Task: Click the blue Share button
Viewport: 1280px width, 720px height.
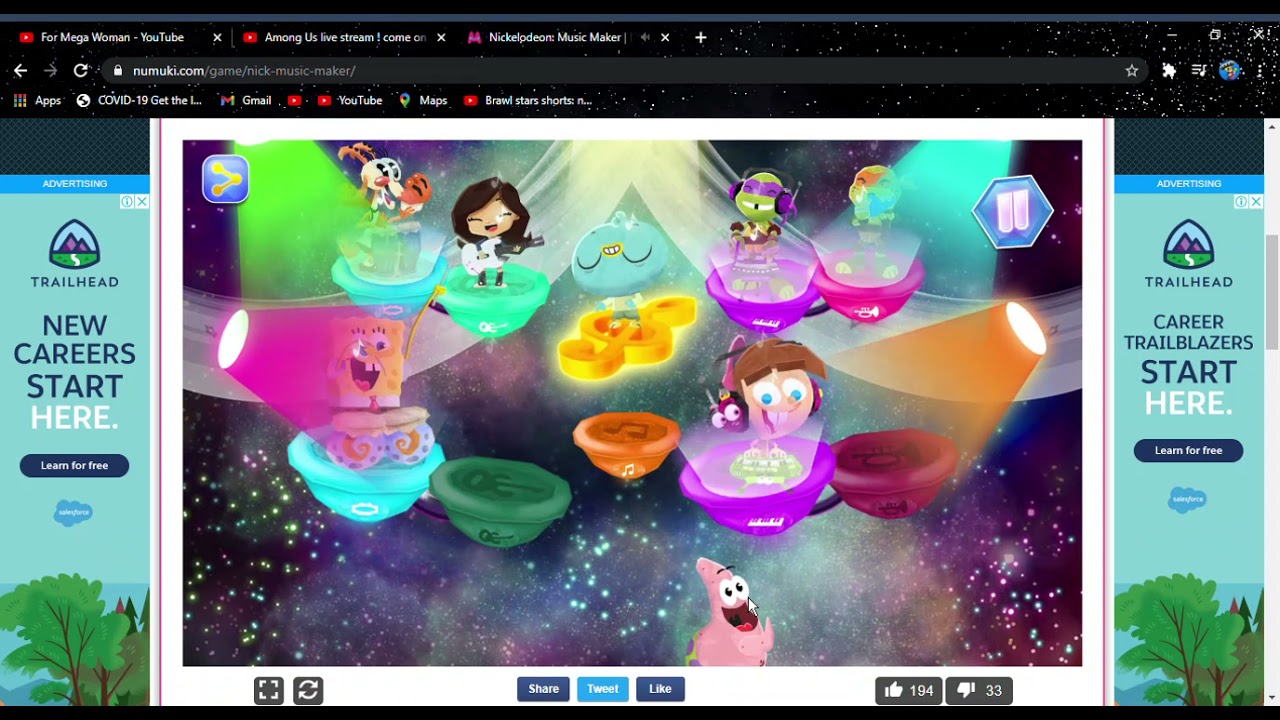Action: [x=543, y=689]
